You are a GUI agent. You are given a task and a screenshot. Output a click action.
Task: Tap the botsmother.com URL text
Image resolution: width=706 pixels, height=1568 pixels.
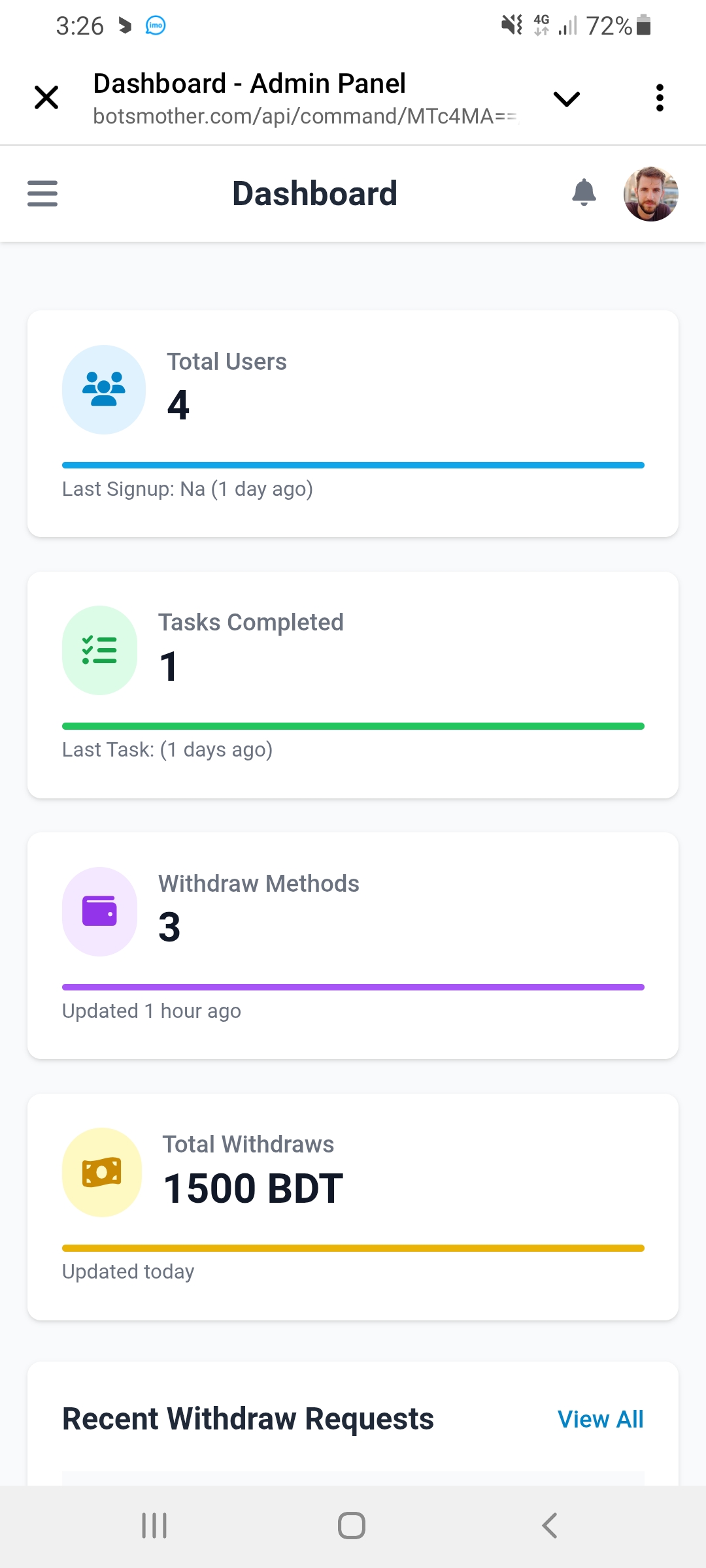305,116
